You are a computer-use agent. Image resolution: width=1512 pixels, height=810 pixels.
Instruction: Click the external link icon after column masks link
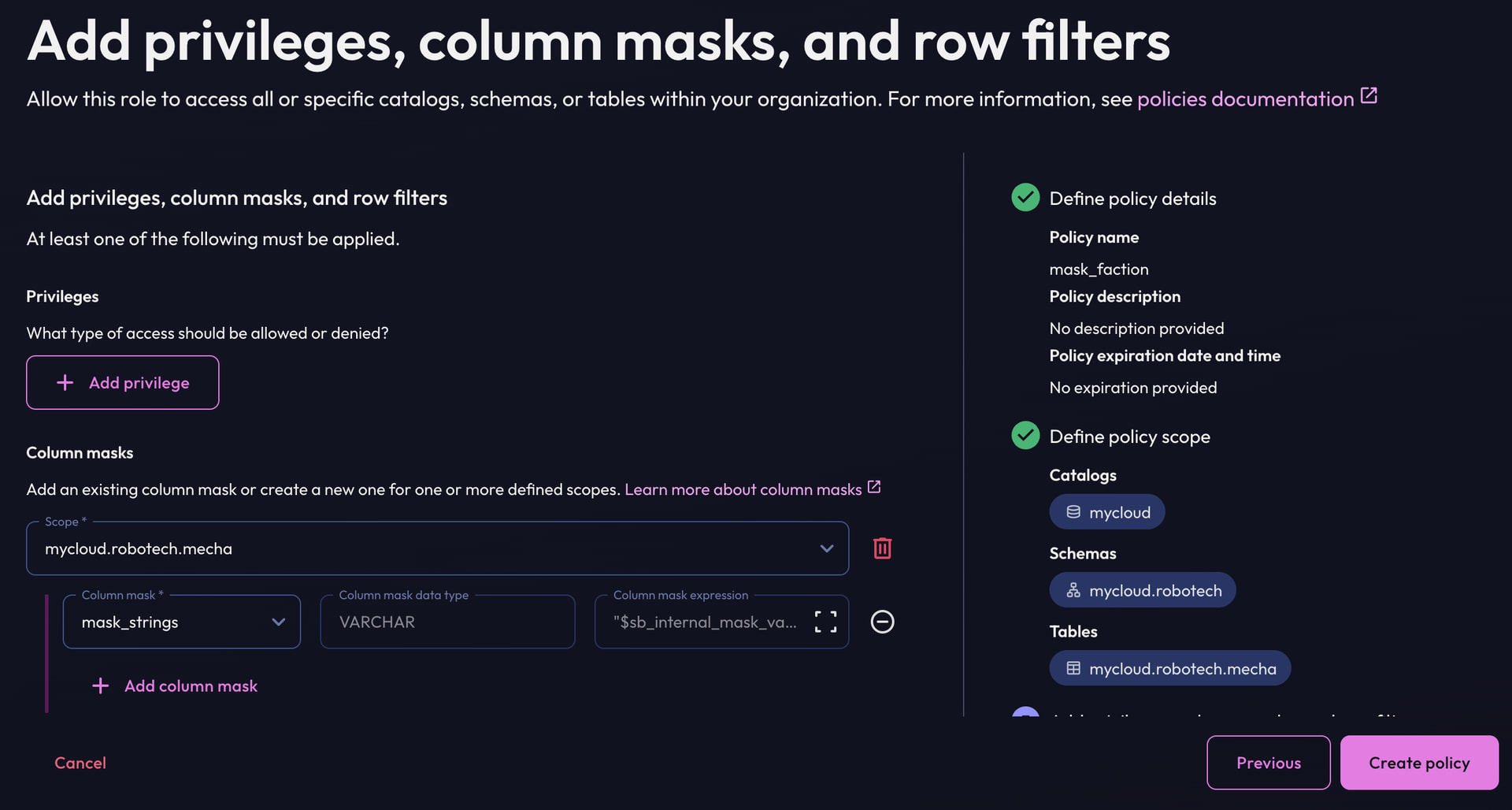pyautogui.click(x=874, y=487)
